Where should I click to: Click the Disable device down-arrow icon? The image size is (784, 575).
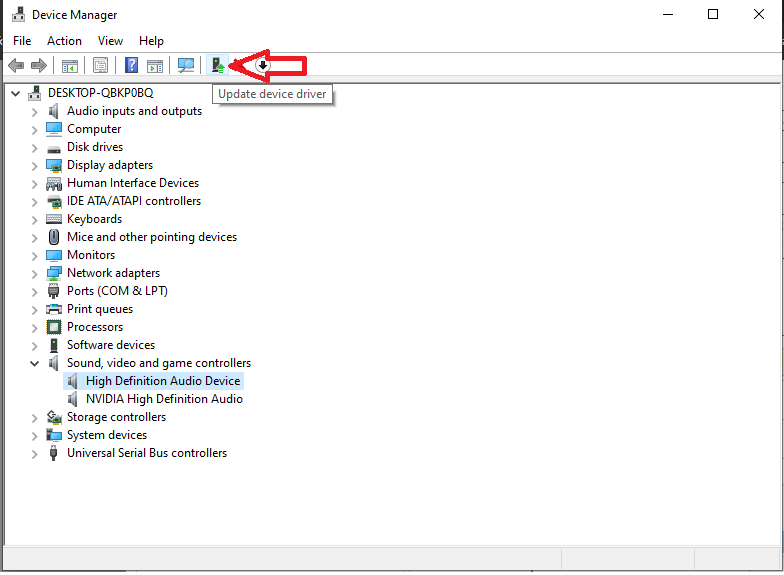tap(263, 66)
